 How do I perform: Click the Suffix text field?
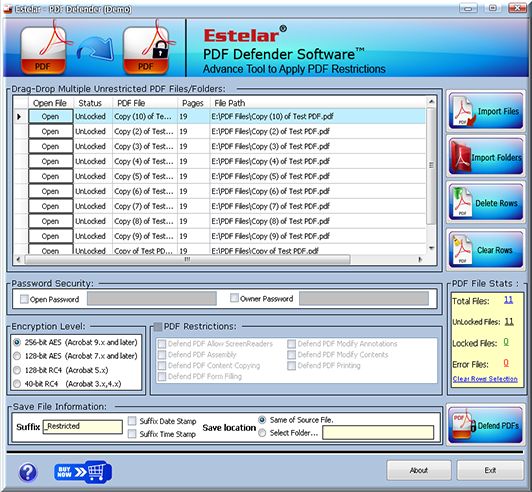point(83,427)
